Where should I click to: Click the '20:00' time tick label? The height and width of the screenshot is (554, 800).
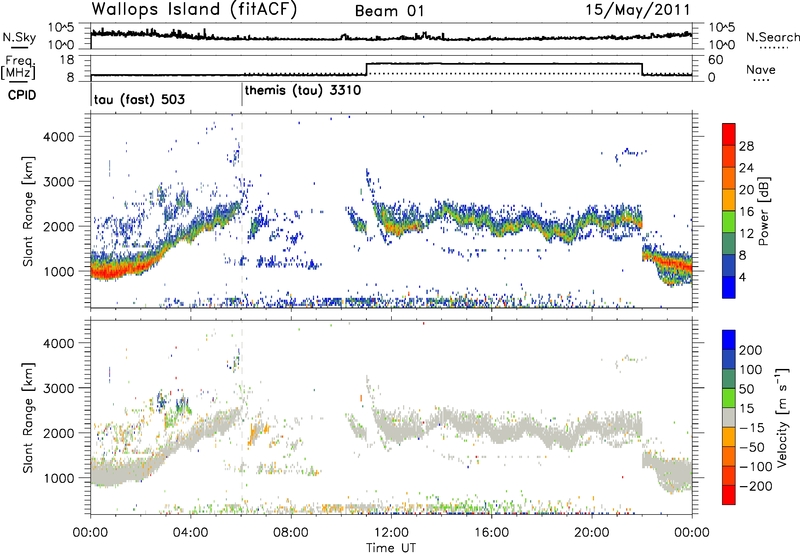pyautogui.click(x=592, y=533)
